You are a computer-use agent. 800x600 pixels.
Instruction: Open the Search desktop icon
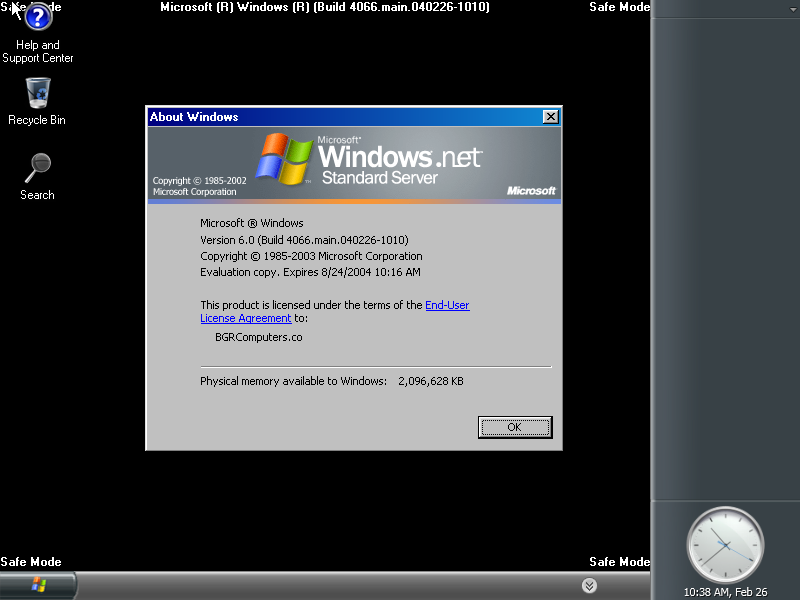(37, 176)
